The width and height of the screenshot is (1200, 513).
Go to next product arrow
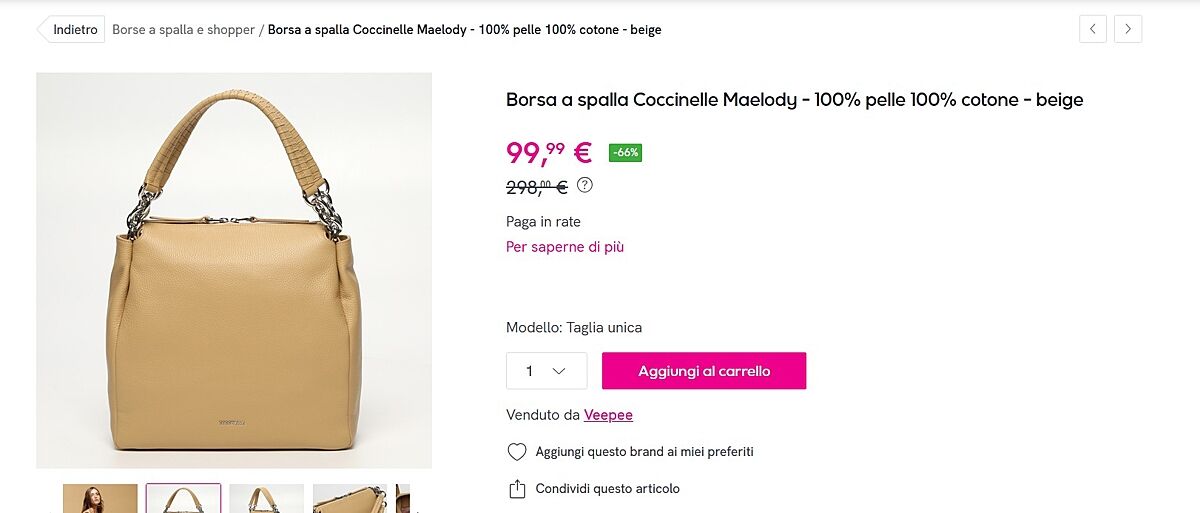coord(1128,29)
